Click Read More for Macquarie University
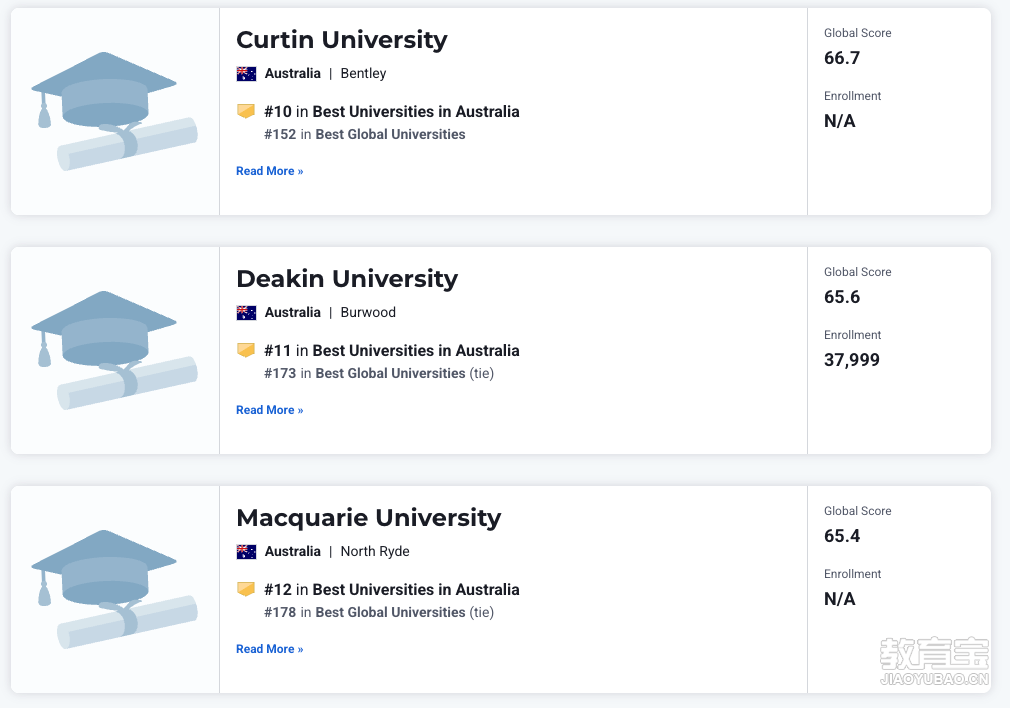This screenshot has height=708, width=1010. coord(269,649)
